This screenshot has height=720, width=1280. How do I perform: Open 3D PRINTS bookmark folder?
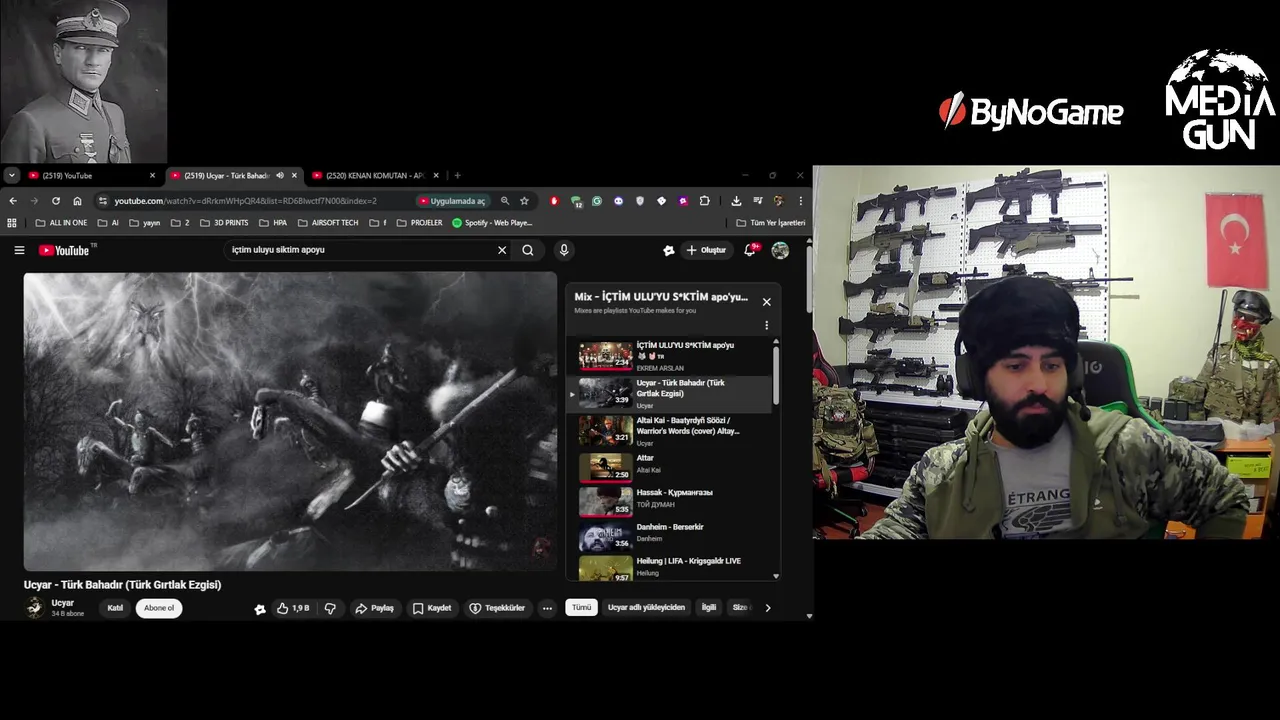[224, 223]
